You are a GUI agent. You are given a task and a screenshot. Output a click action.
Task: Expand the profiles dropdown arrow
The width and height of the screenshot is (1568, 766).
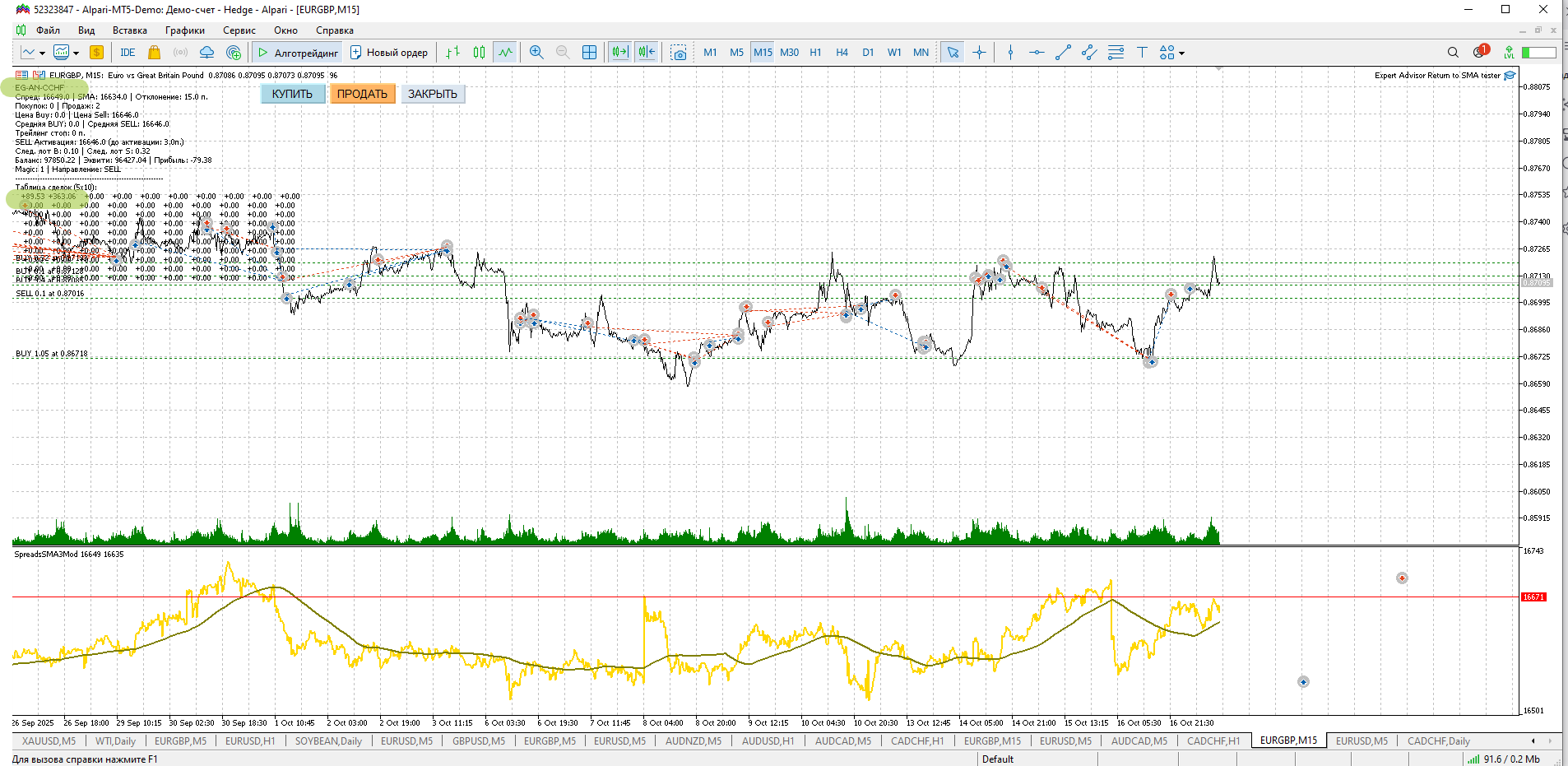76,53
